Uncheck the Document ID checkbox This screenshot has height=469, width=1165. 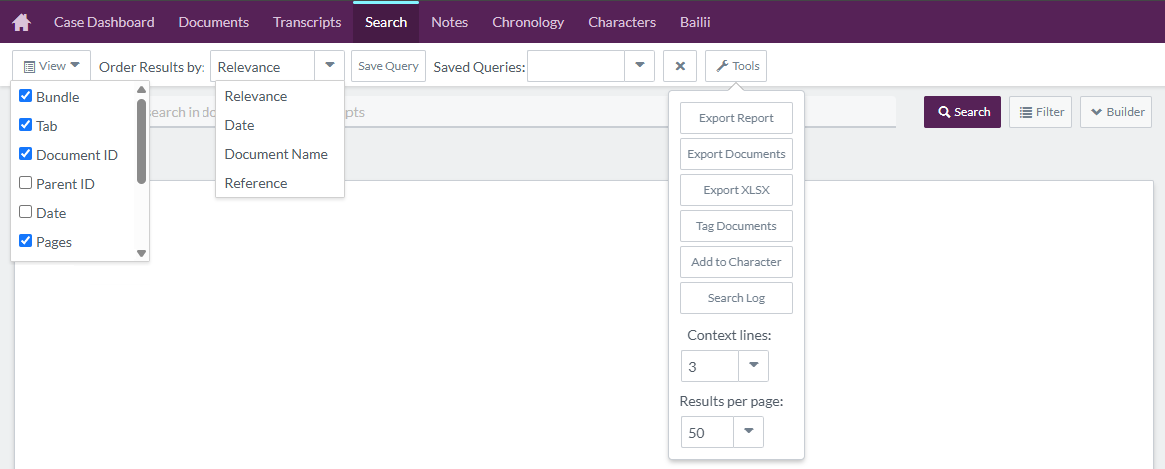coord(25,154)
